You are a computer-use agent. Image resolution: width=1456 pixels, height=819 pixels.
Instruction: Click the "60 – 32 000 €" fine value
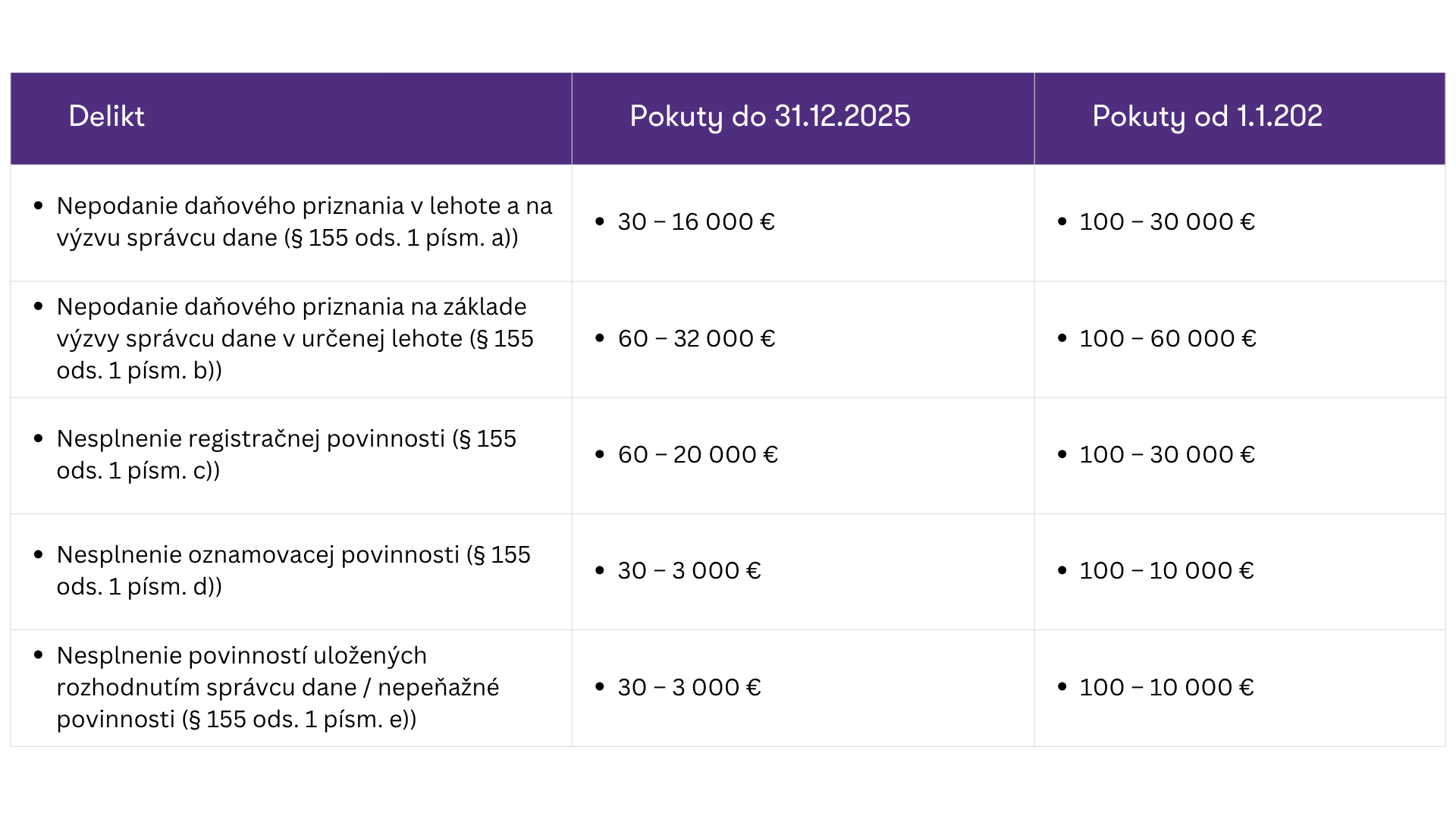[x=696, y=339]
